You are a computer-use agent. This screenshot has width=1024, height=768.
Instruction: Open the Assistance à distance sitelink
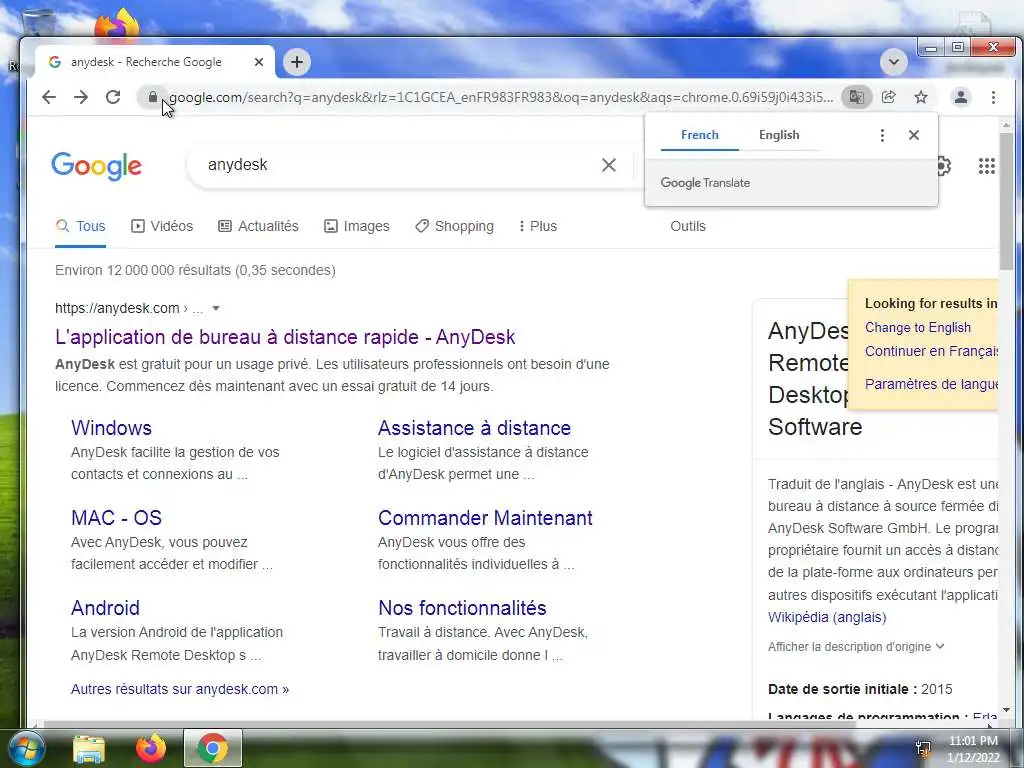pyautogui.click(x=474, y=428)
